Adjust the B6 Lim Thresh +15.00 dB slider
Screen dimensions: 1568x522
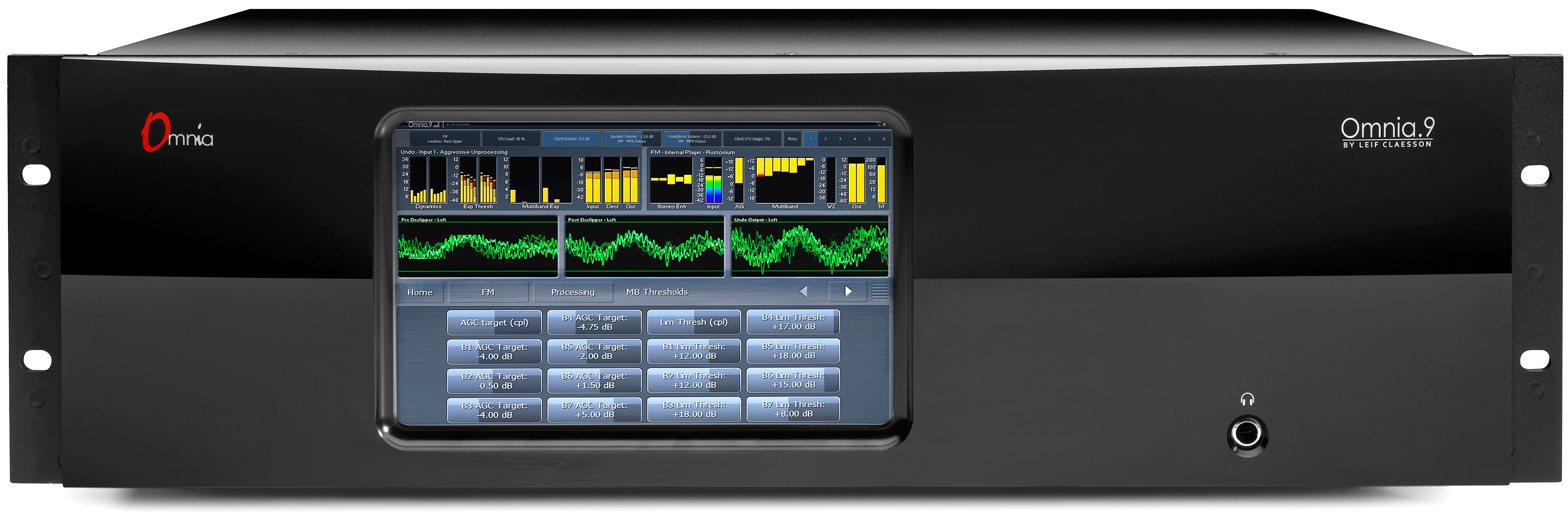pos(793,380)
